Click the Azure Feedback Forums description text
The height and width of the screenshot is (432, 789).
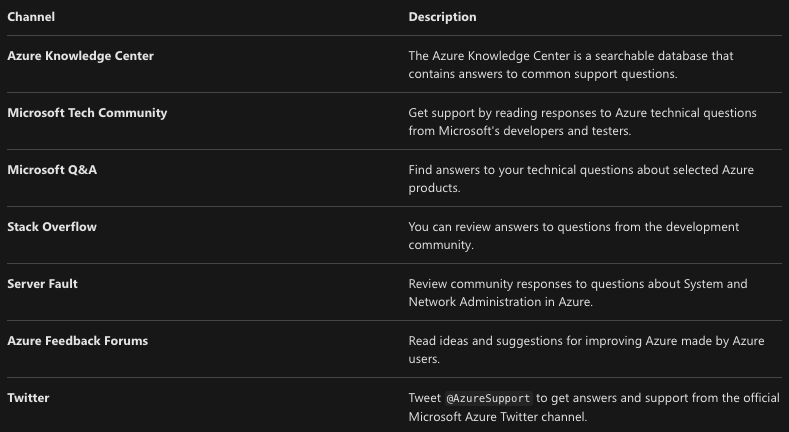pyautogui.click(x=586, y=350)
